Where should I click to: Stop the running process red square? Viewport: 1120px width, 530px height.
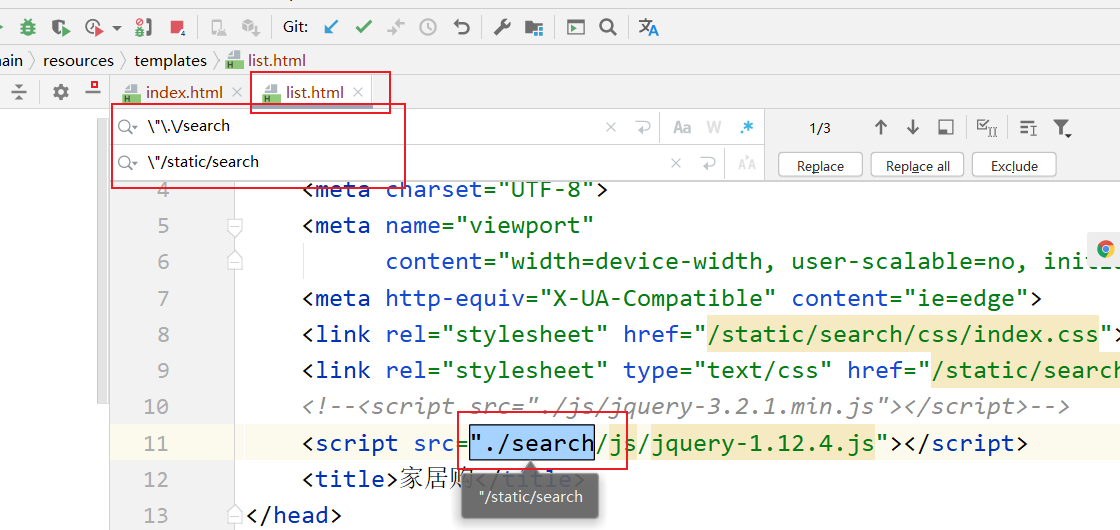click(178, 28)
